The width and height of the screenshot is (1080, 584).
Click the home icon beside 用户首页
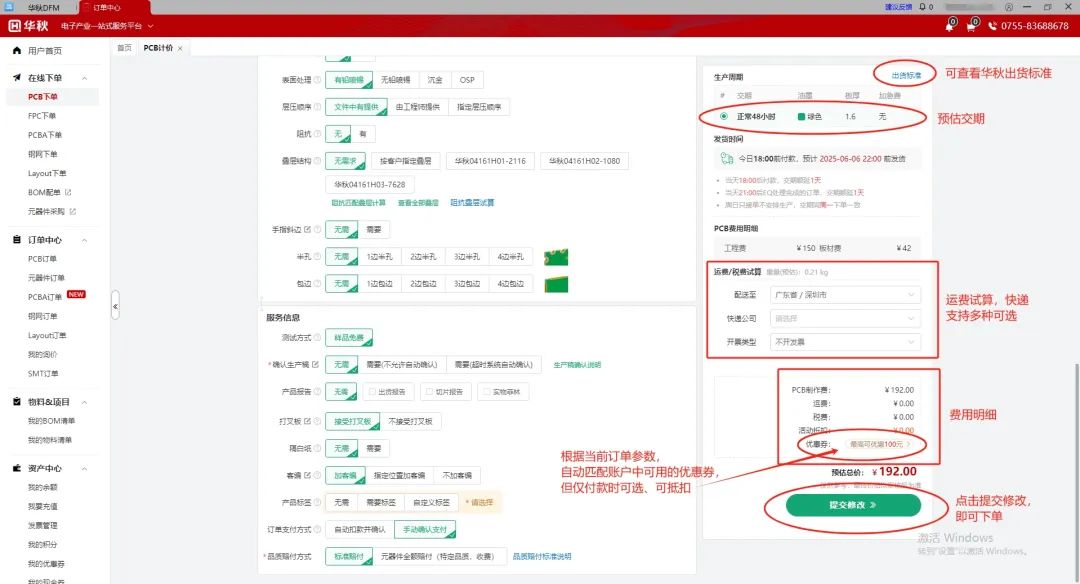17,50
